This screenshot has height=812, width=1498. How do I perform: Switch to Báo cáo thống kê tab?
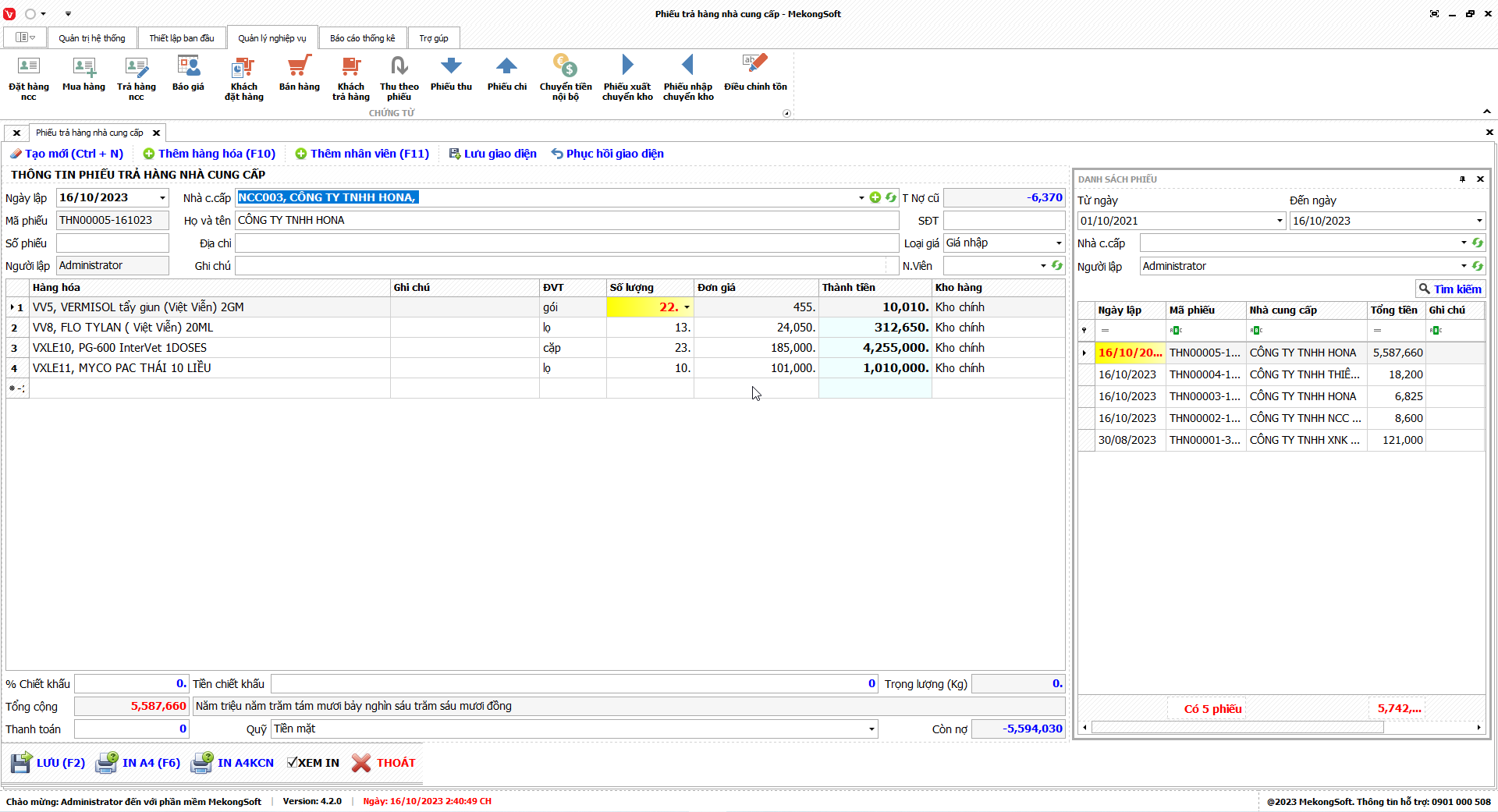[x=362, y=38]
